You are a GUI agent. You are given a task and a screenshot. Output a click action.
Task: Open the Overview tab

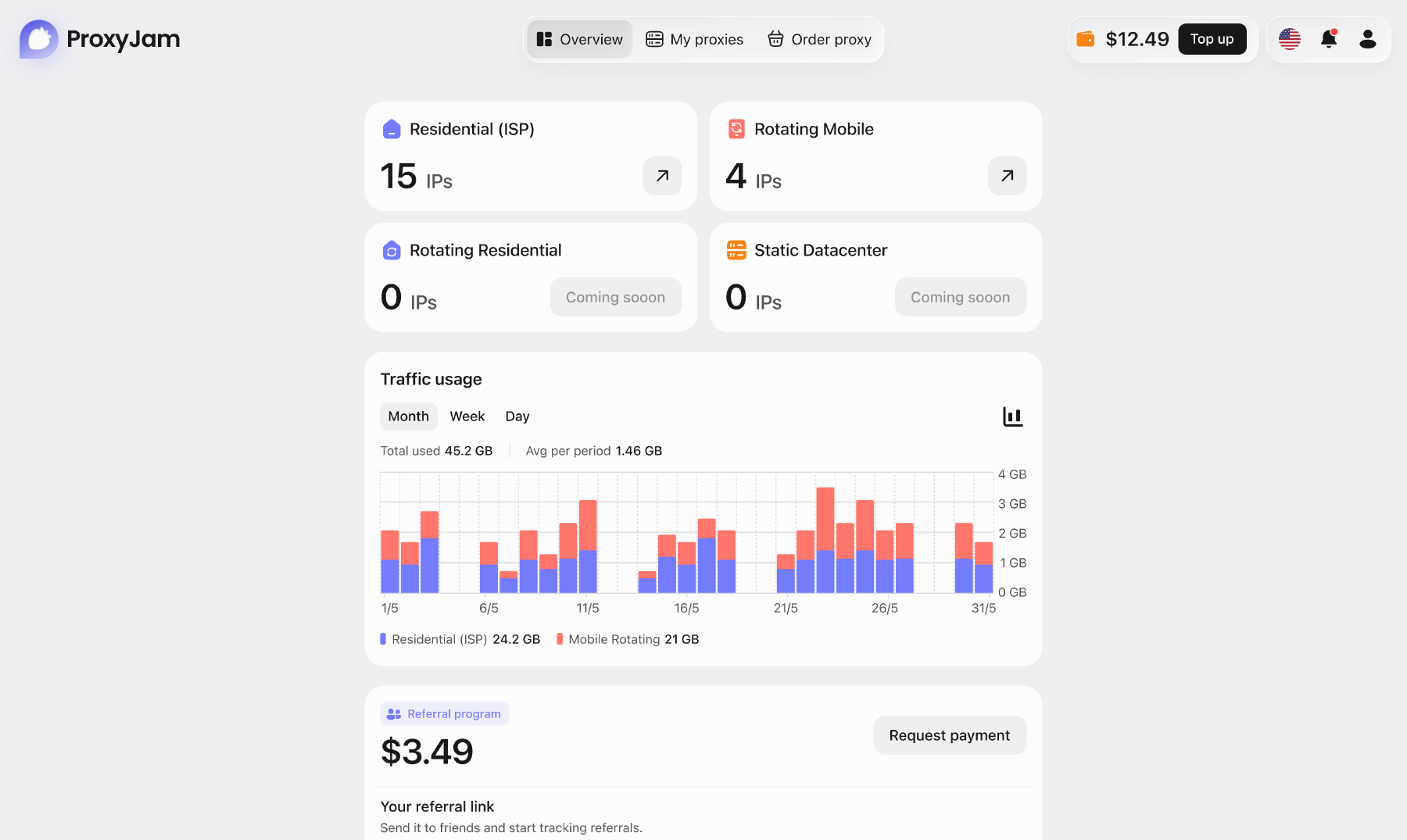click(x=579, y=39)
